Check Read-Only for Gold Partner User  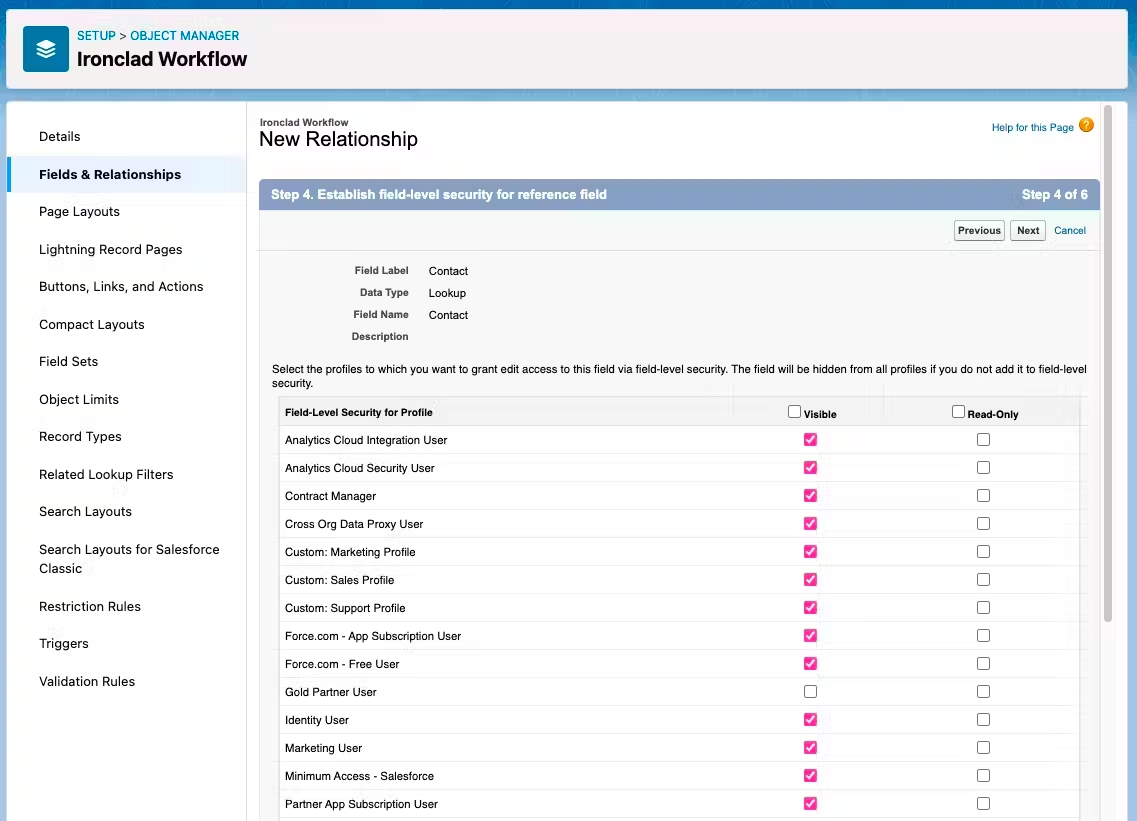[983, 692]
